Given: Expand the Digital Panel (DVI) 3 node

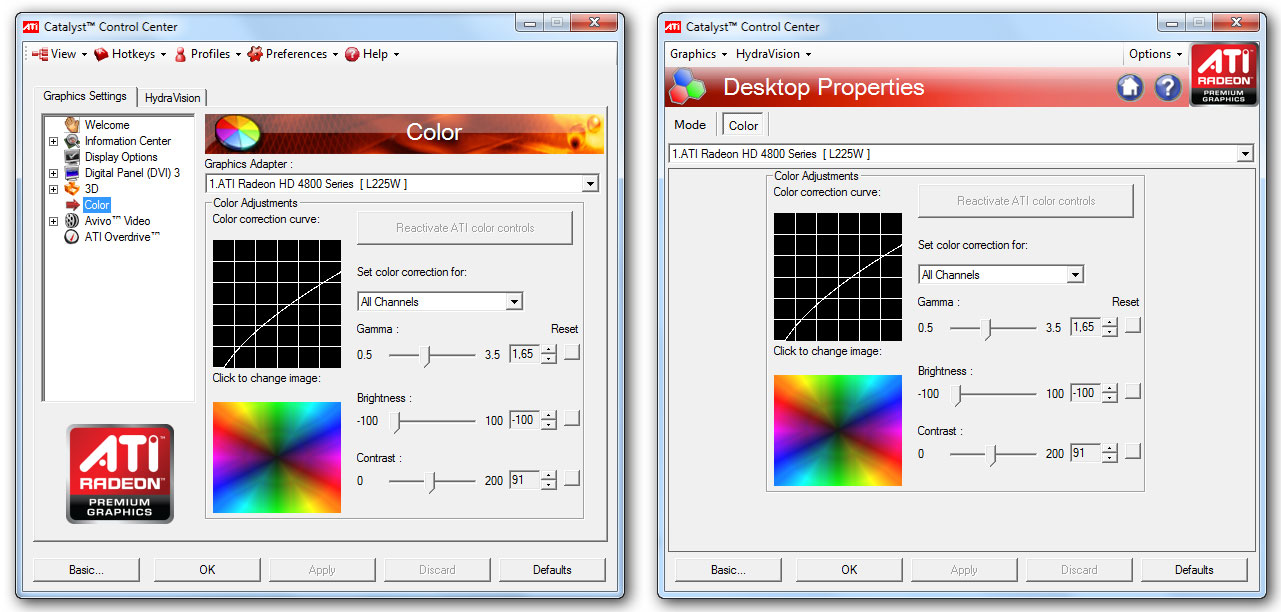Looking at the screenshot, I should 54,173.
